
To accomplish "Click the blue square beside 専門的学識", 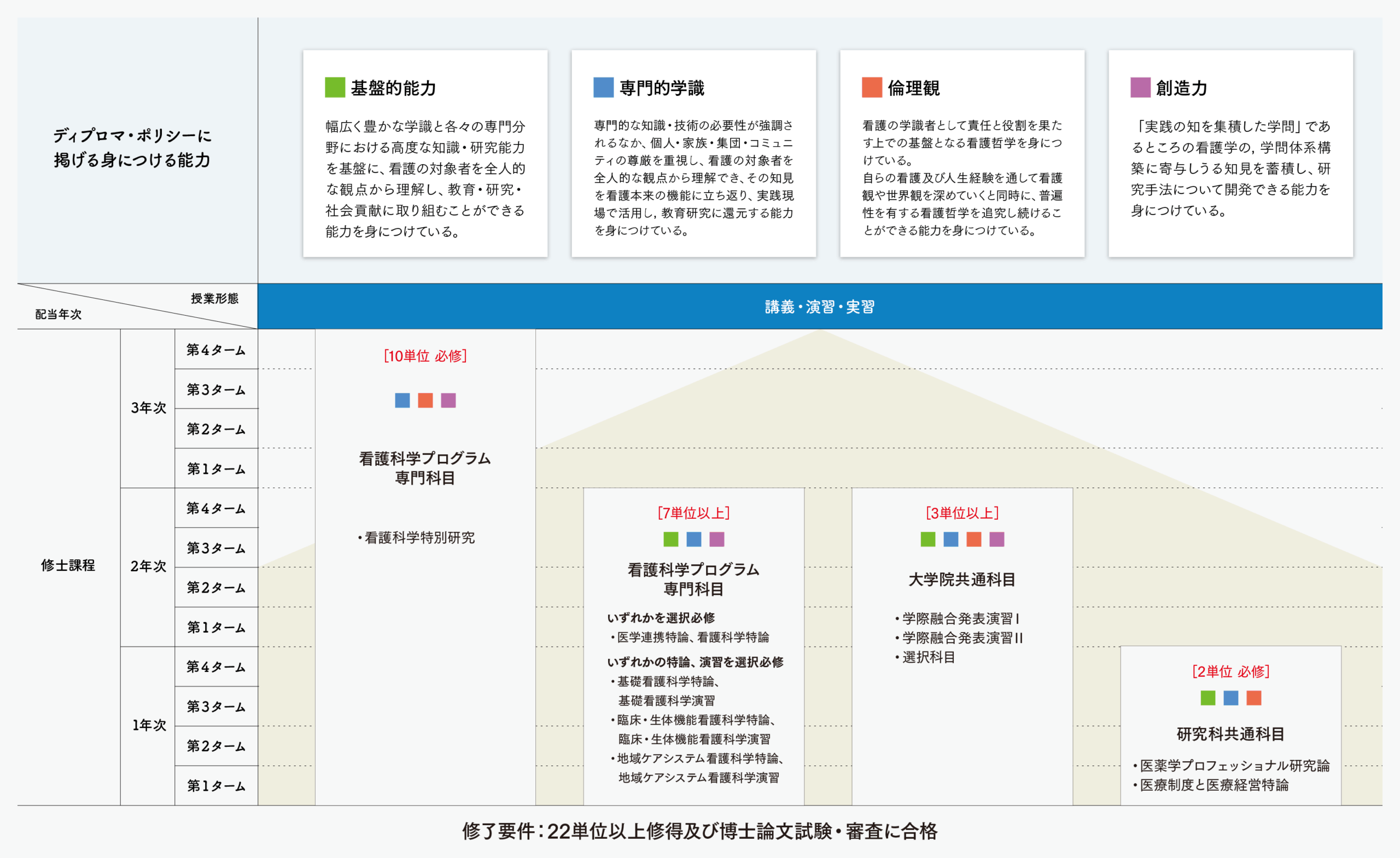I will (x=603, y=88).
